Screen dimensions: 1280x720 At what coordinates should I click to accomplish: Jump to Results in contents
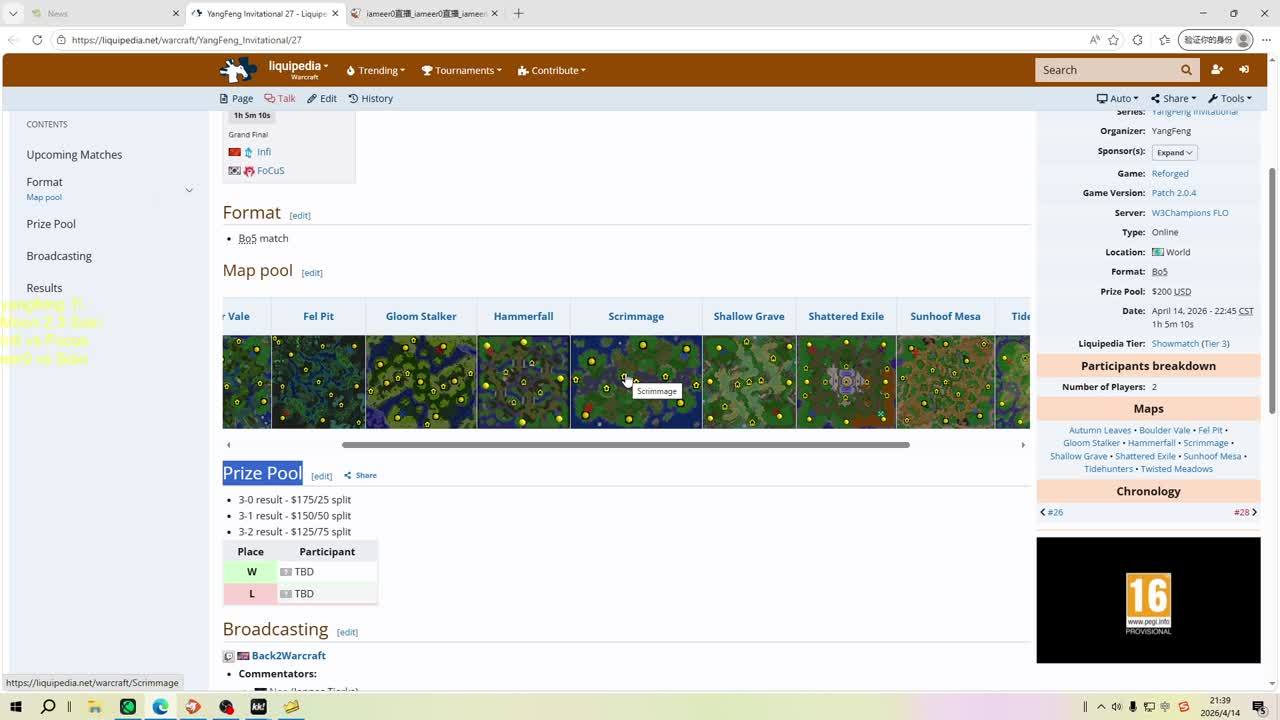(x=44, y=288)
